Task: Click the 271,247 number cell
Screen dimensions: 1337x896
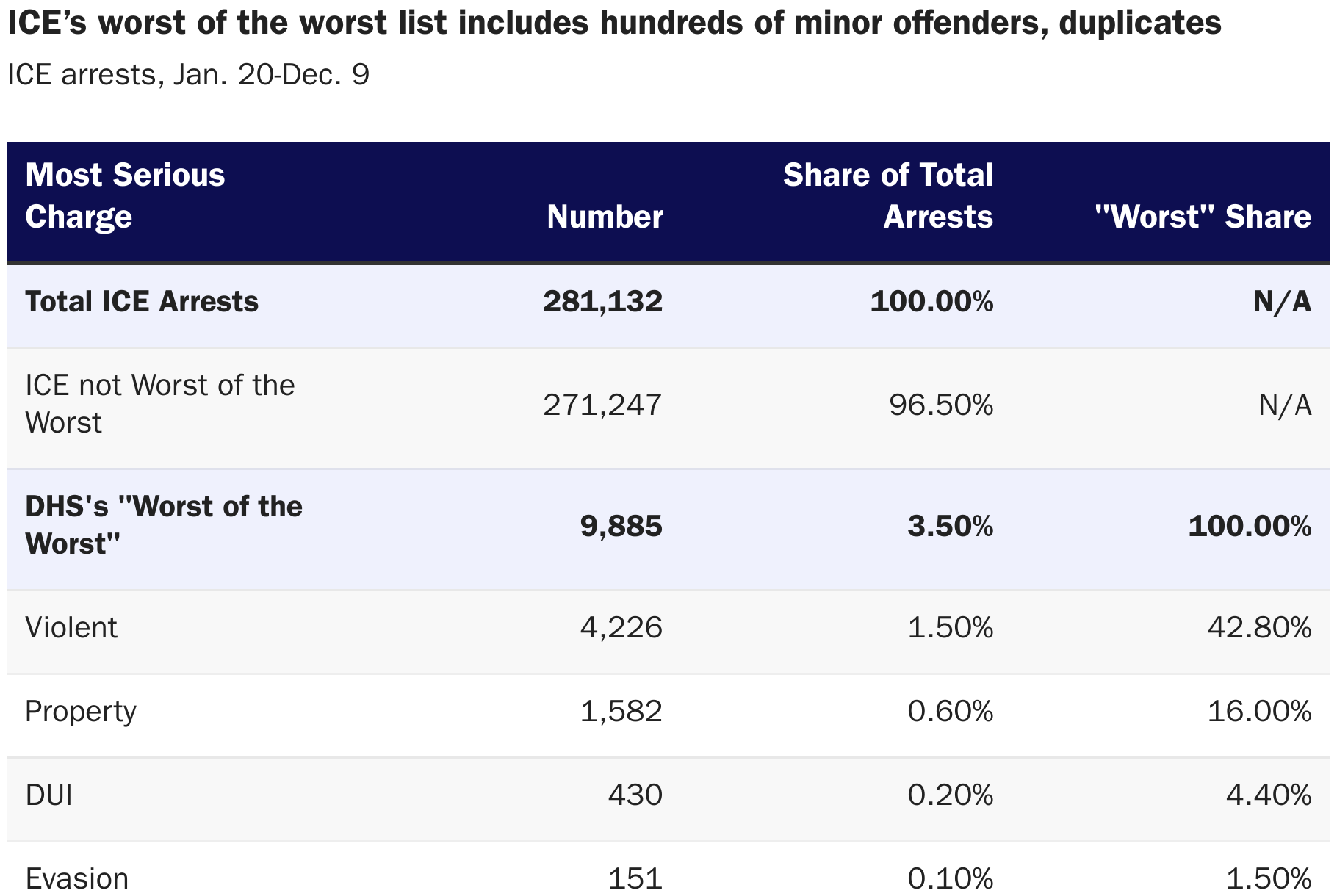Action: [602, 405]
